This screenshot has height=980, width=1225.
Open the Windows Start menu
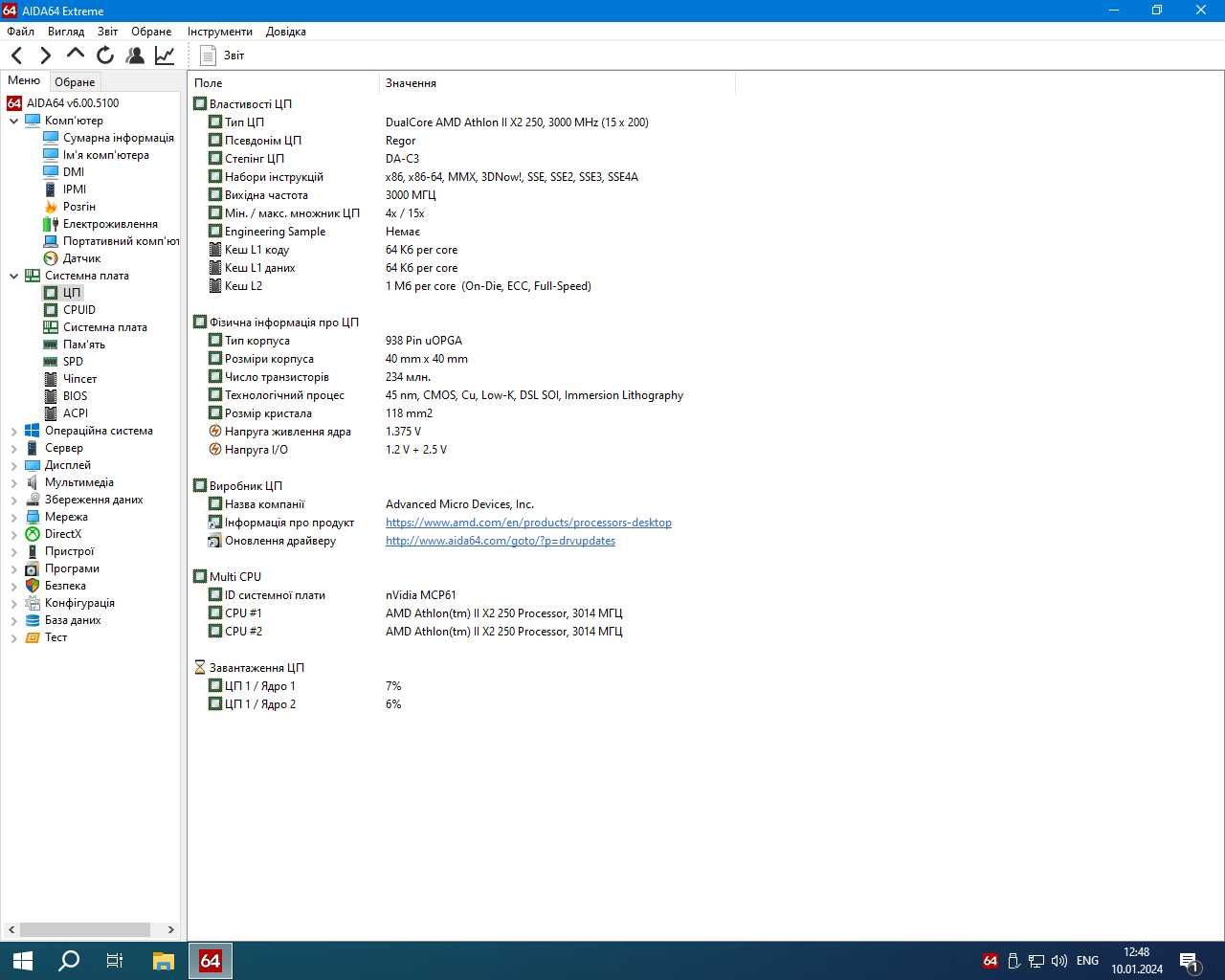tap(23, 961)
